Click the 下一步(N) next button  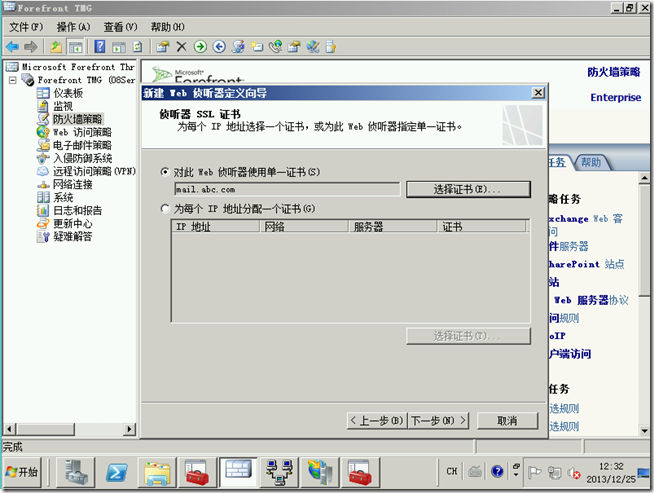(438, 420)
